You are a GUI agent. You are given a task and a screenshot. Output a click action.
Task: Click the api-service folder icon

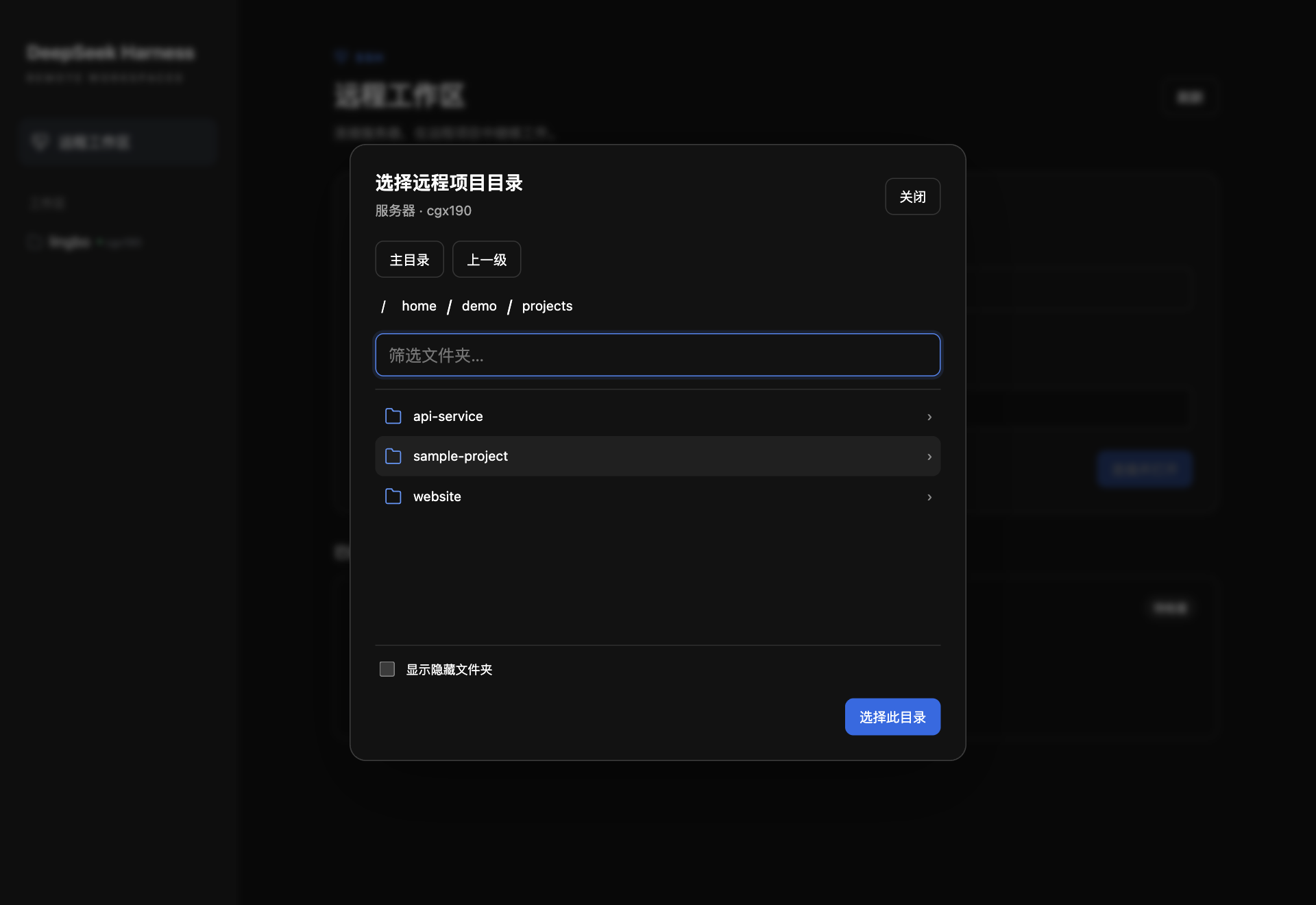click(393, 416)
